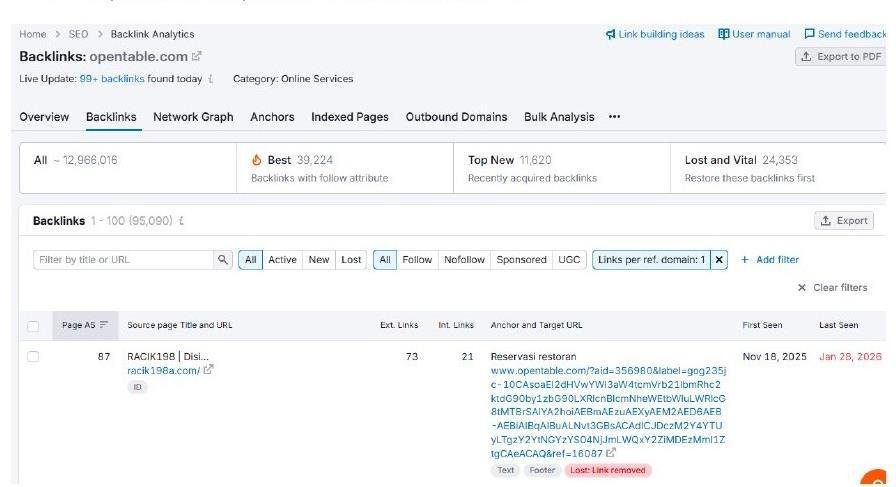Click the Nov 18, 2025 first seen date

click(774, 357)
